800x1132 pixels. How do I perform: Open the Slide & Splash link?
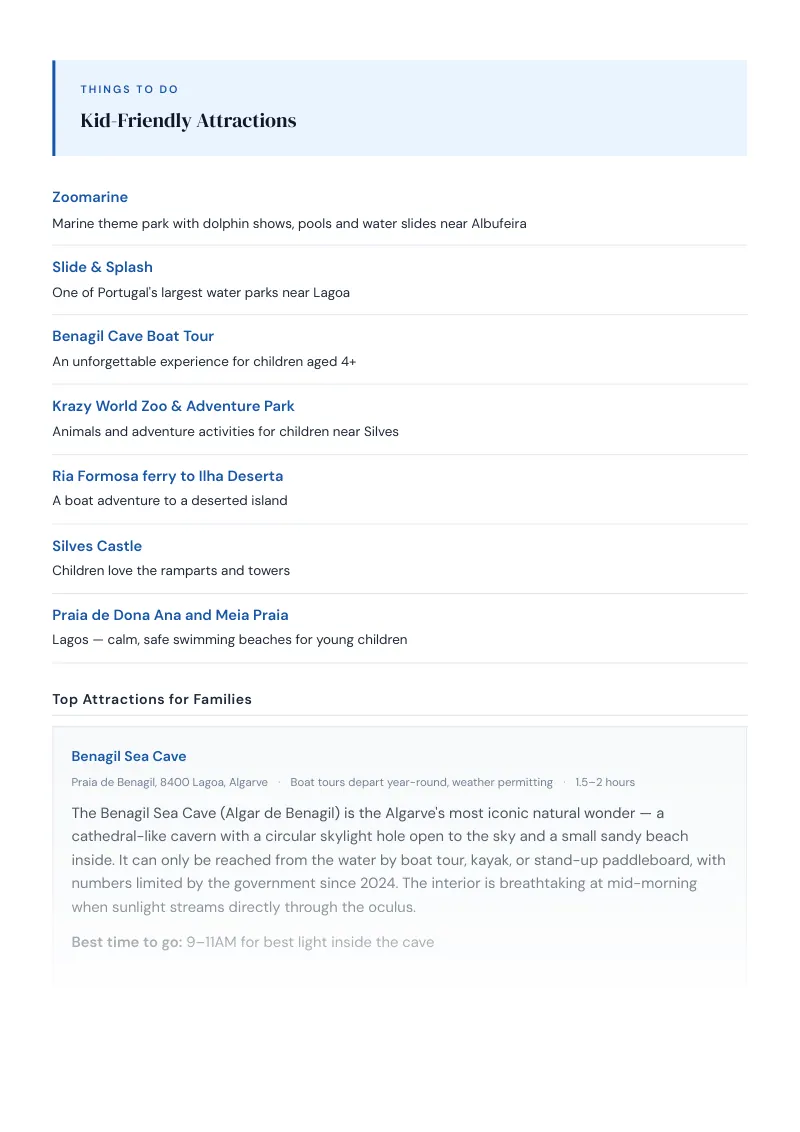(103, 267)
